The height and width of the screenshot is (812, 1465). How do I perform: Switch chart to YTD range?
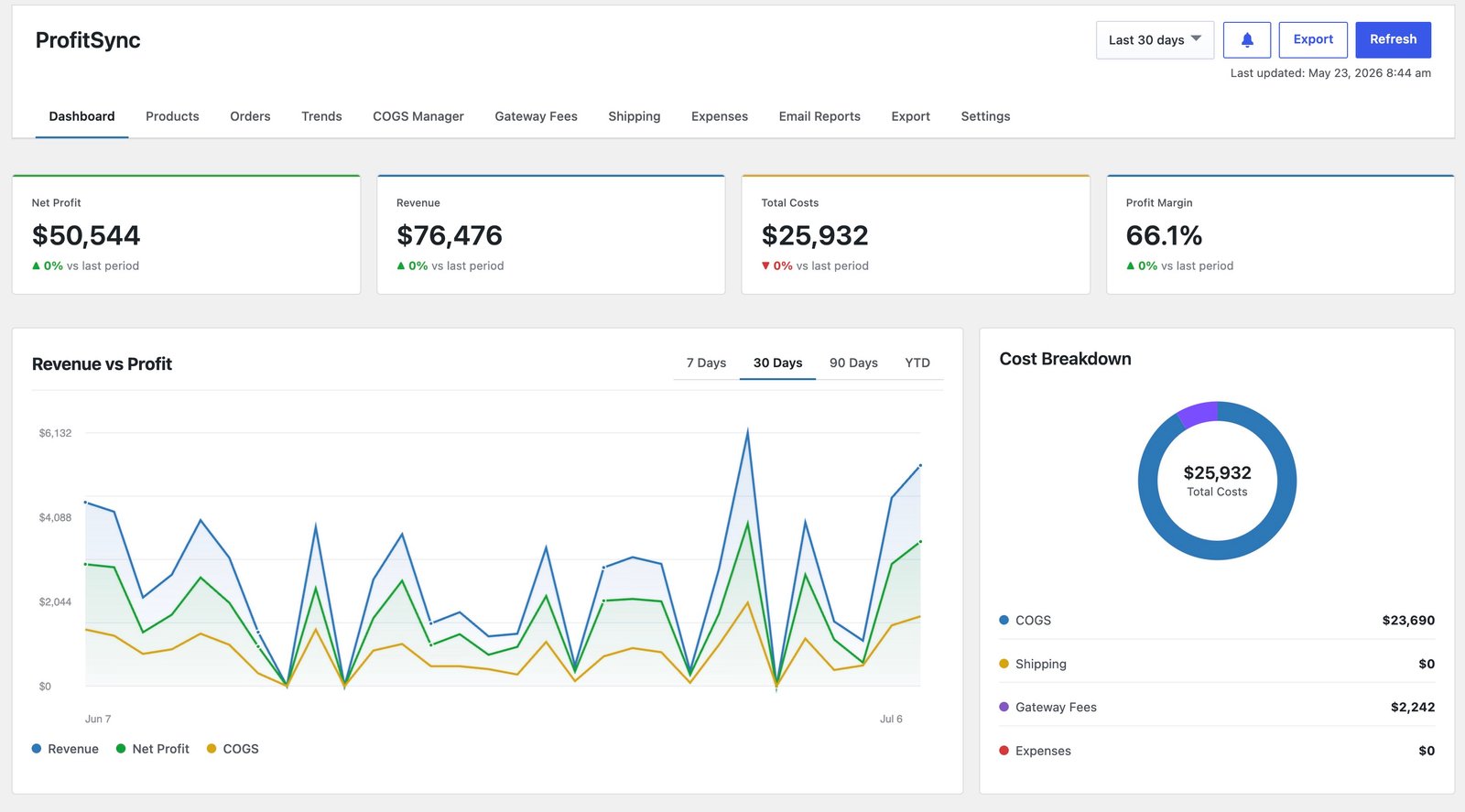coord(917,363)
